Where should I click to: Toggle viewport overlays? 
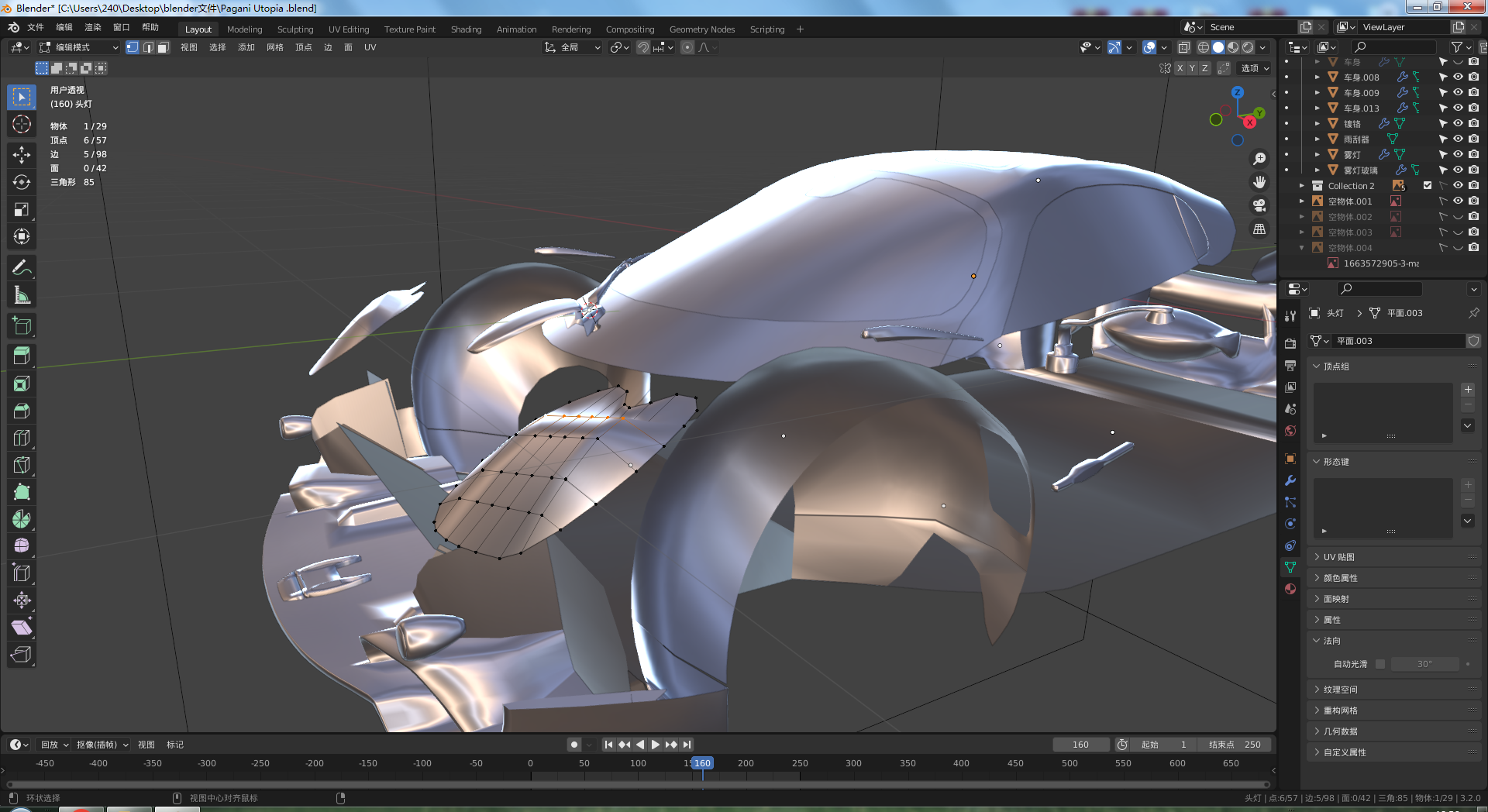[1149, 47]
